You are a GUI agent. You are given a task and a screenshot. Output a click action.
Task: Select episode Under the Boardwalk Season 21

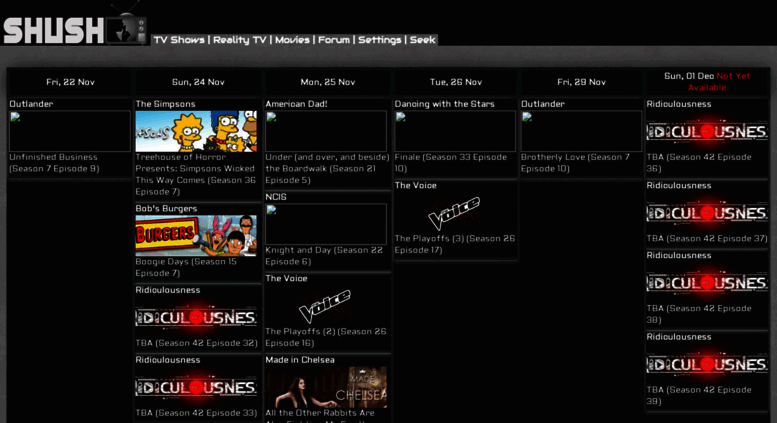tap(327, 168)
